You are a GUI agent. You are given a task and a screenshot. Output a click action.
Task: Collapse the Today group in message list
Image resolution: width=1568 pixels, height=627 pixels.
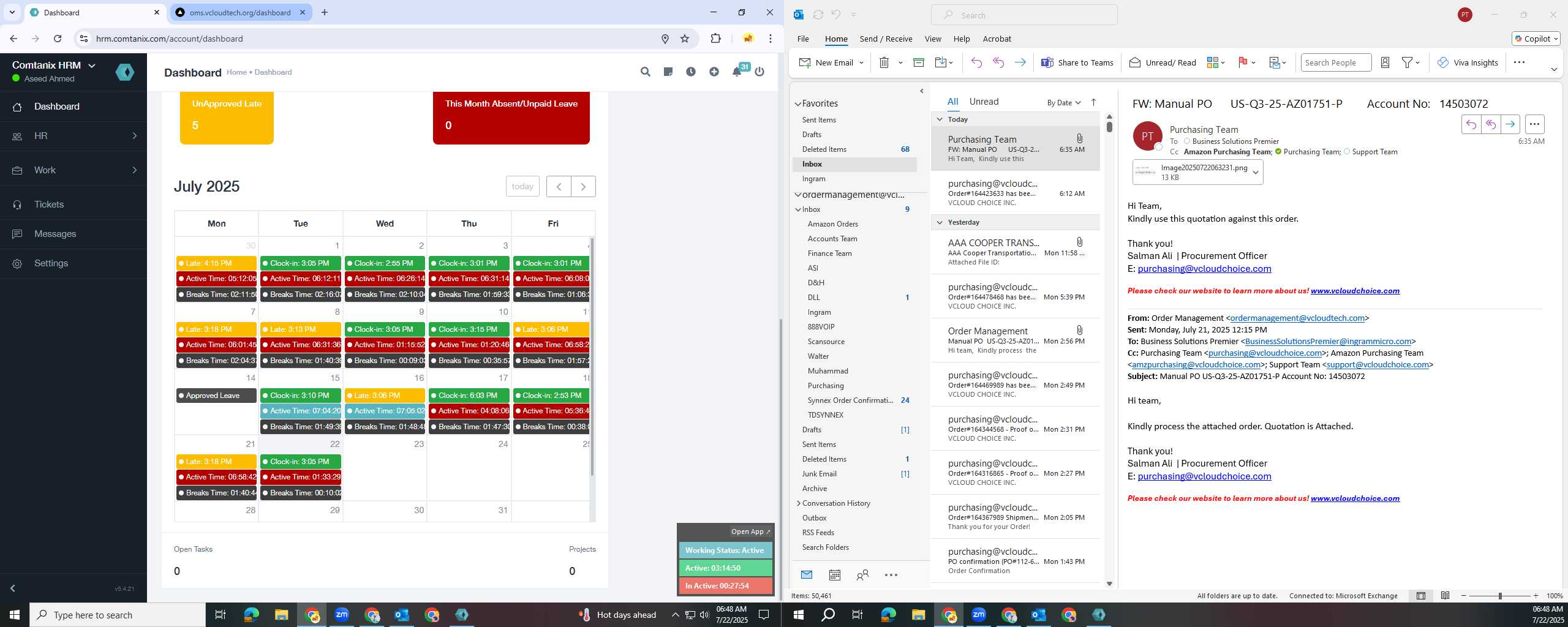click(940, 119)
